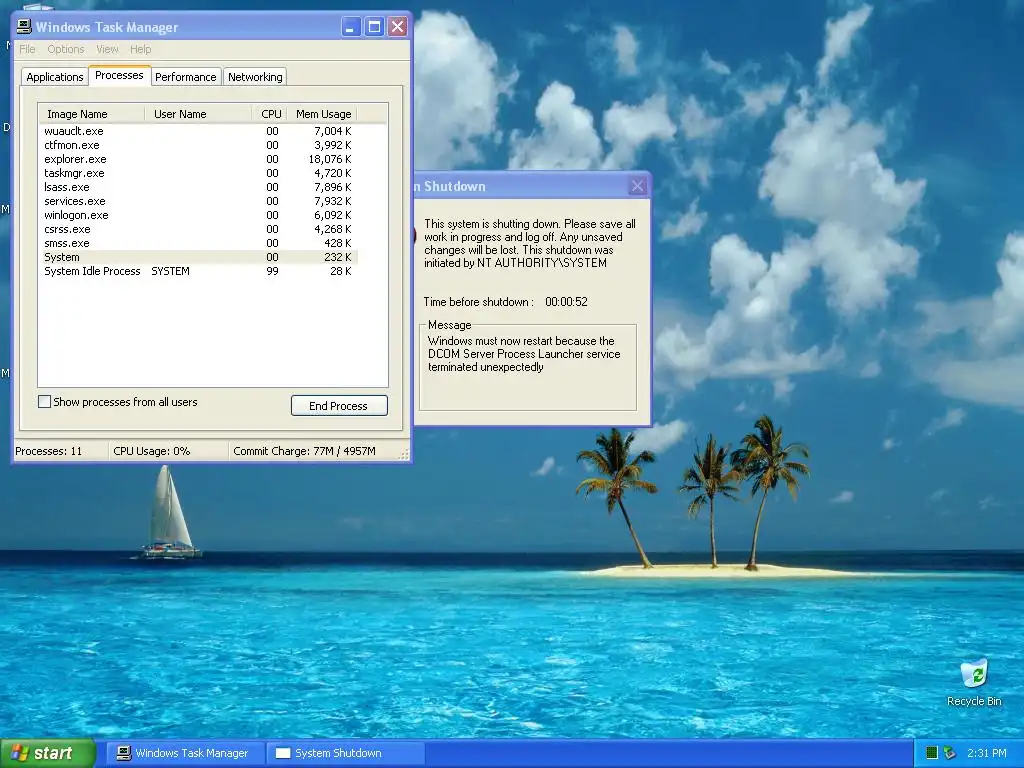Select the services.exe process

tap(199, 201)
